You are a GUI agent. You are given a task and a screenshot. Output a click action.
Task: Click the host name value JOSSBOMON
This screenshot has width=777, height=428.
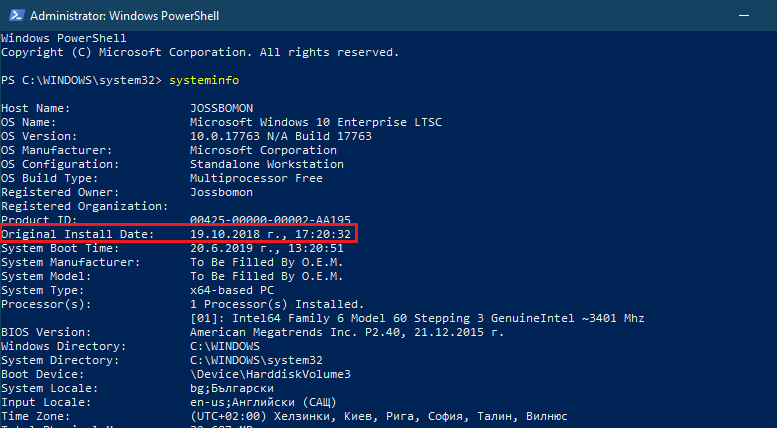pos(222,108)
